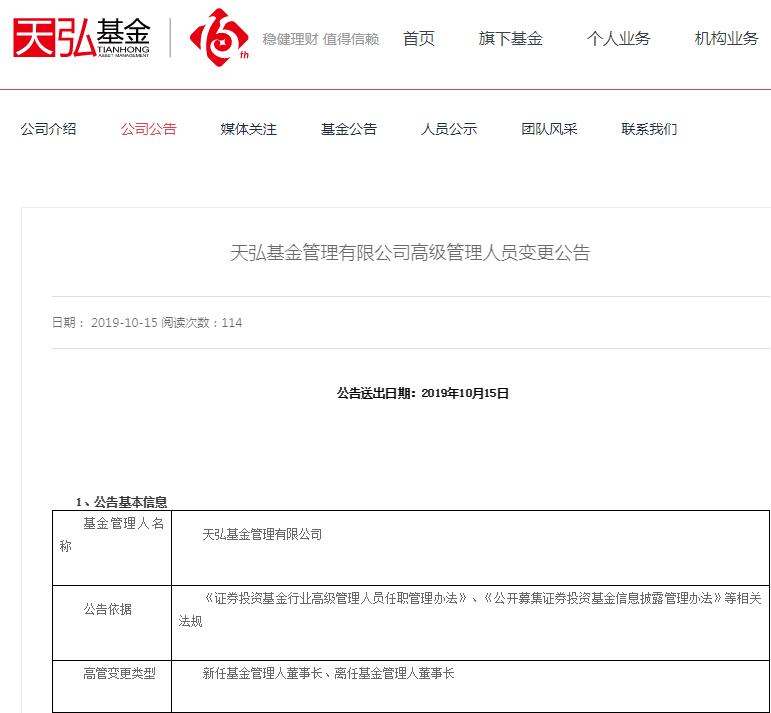This screenshot has width=771, height=713.
Task: Open the 人员公示 tab
Action: pos(449,129)
